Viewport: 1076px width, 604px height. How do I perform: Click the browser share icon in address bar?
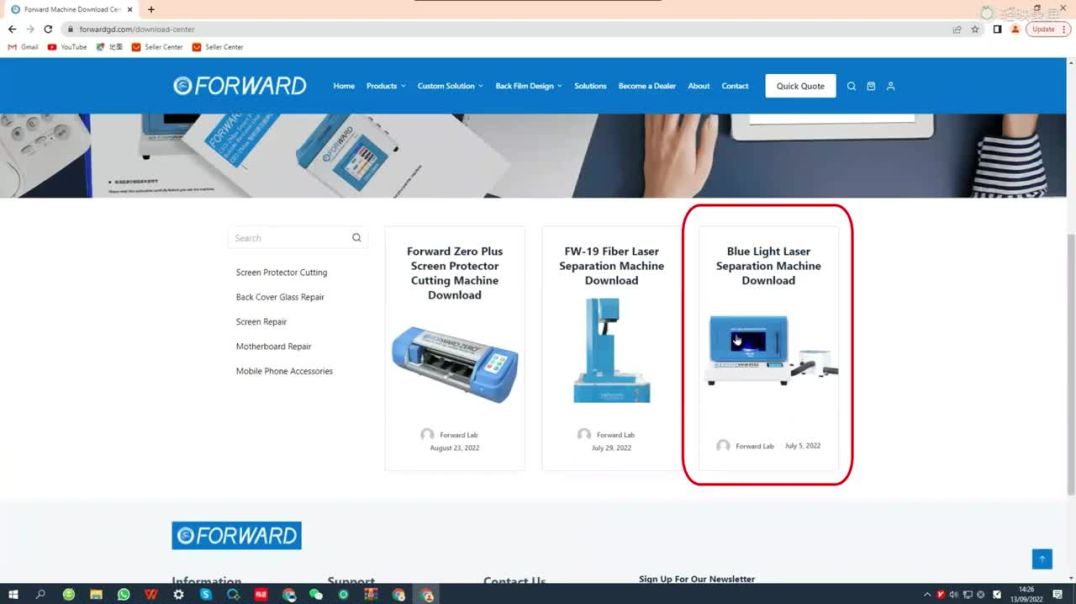[x=957, y=29]
